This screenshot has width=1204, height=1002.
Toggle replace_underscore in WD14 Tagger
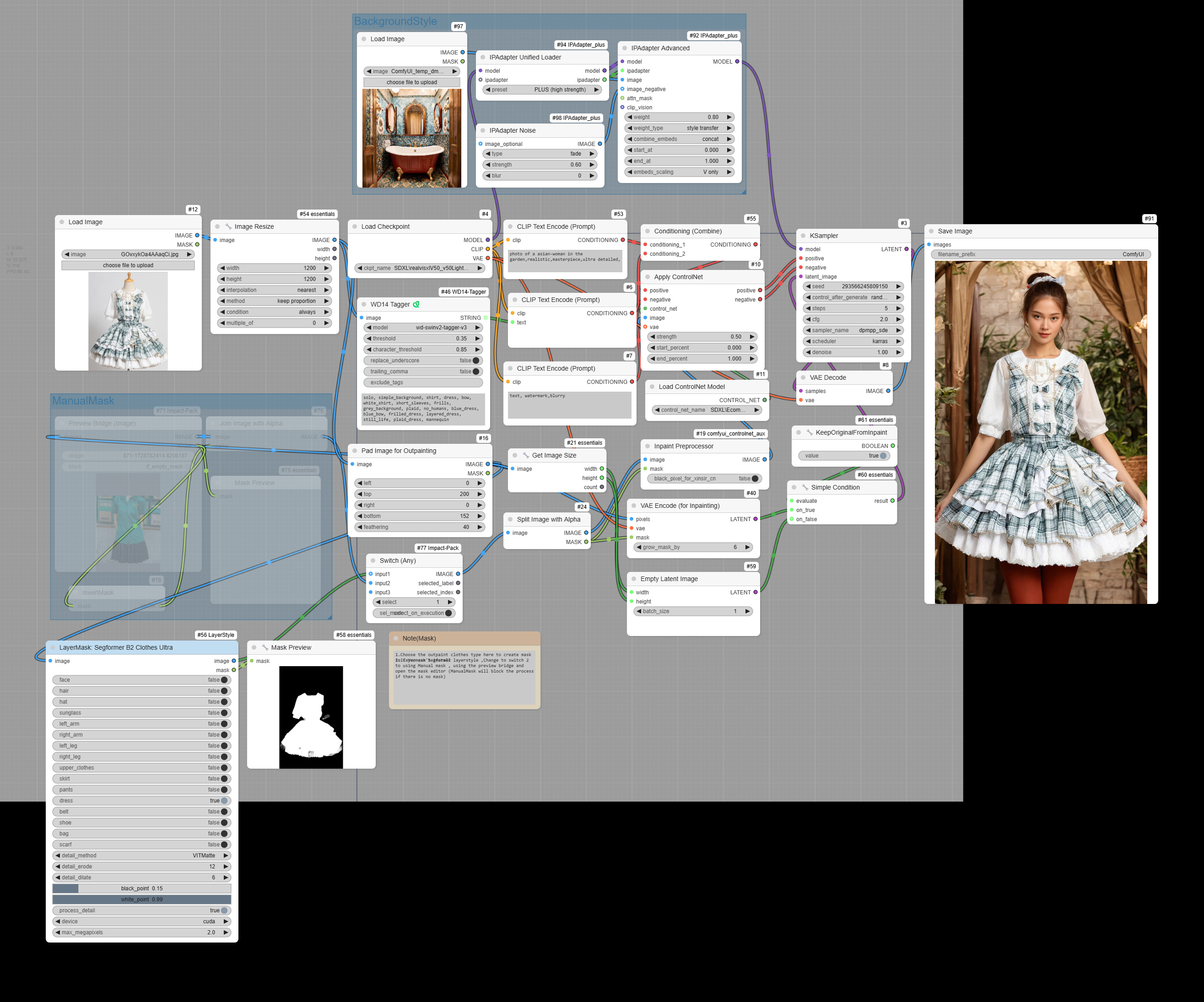423,361
